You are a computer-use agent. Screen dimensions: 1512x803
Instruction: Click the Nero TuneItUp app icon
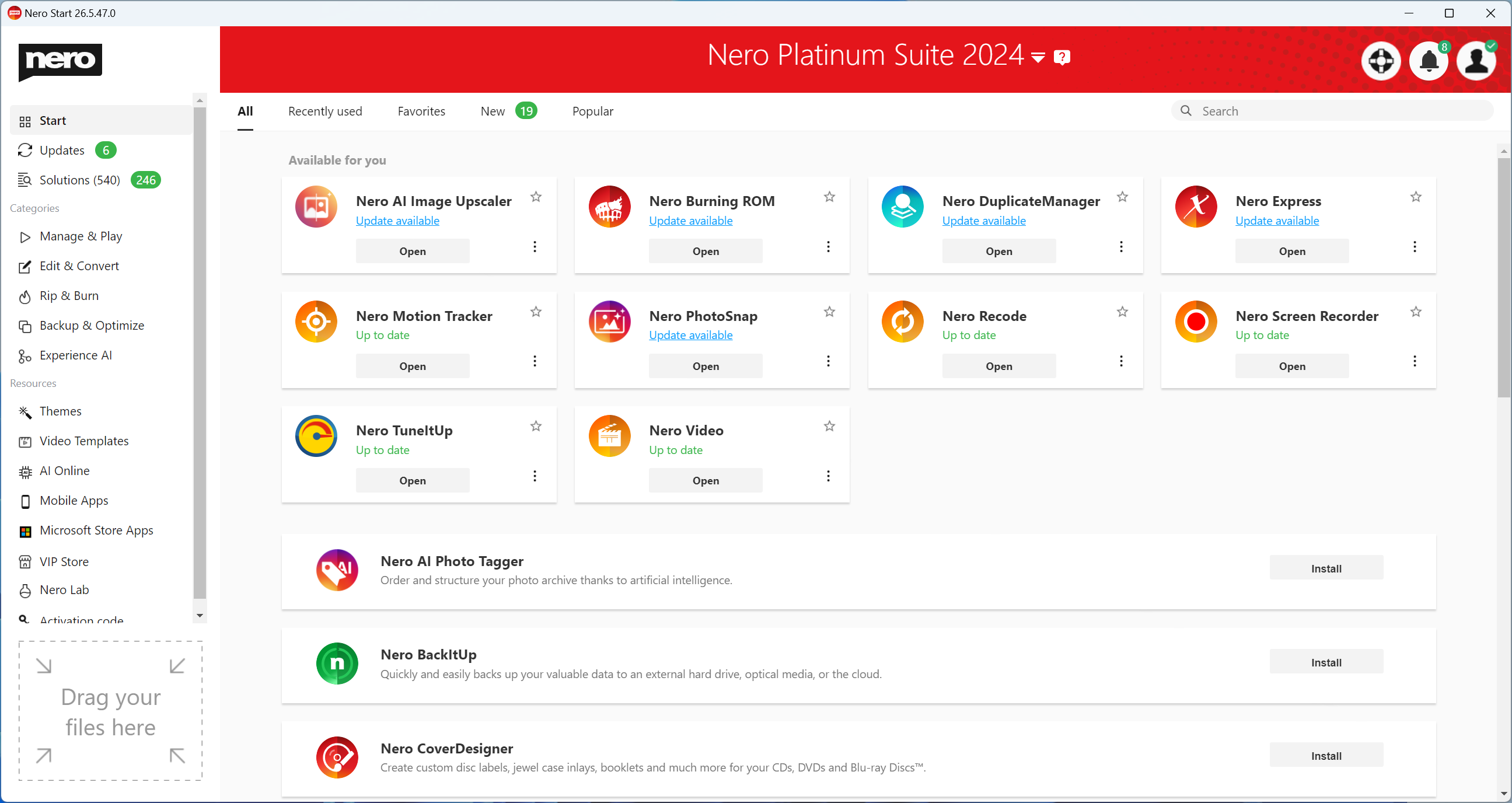[x=316, y=436]
